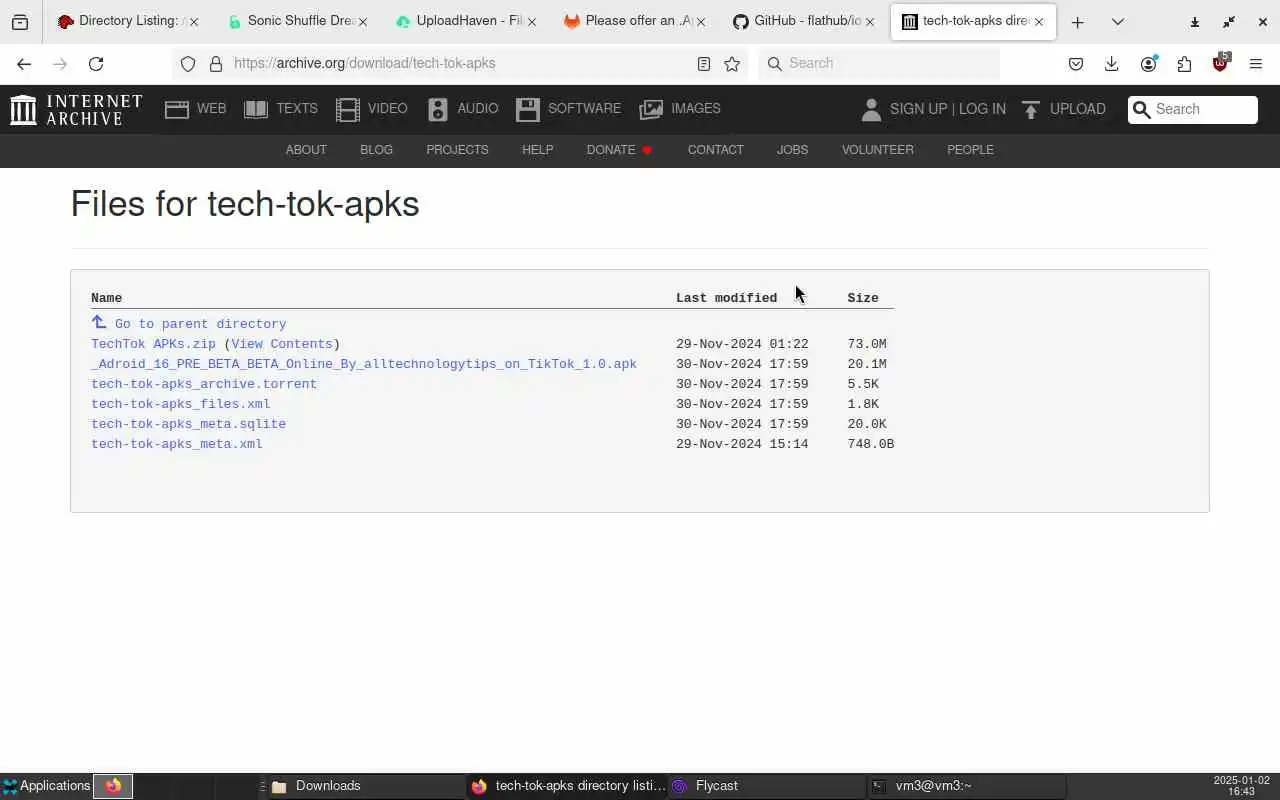Click the site lock padlock icon

215,64
